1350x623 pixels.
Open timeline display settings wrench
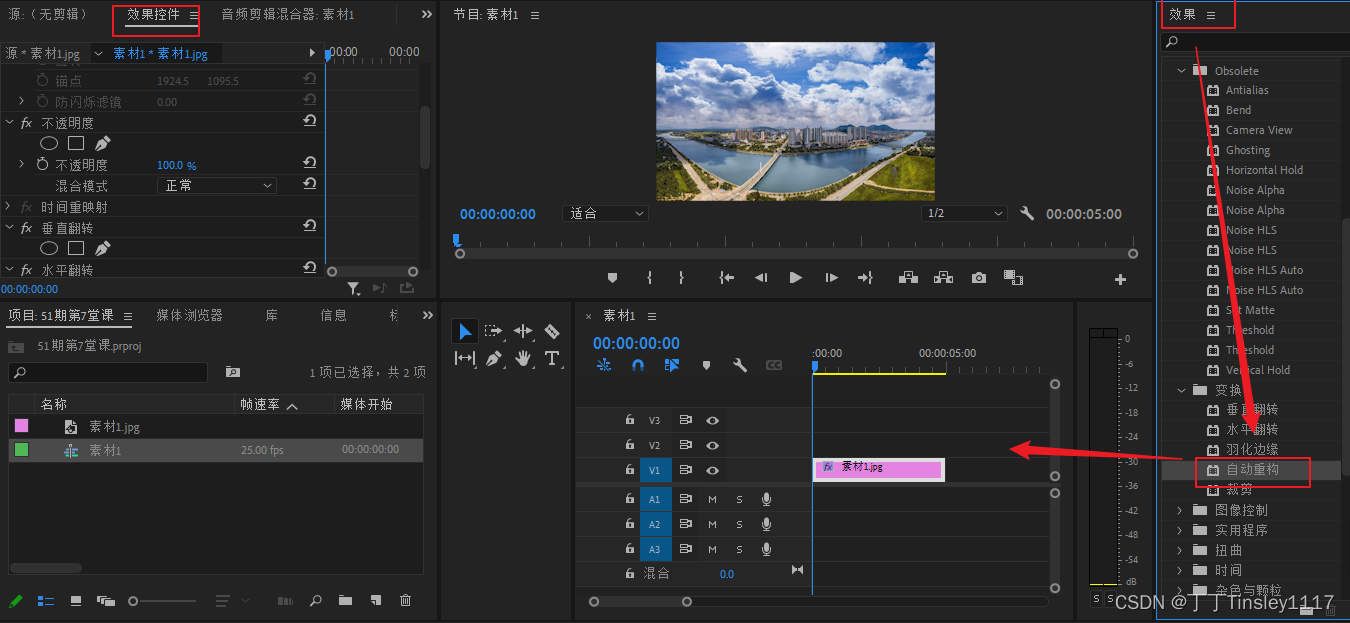[x=740, y=366]
